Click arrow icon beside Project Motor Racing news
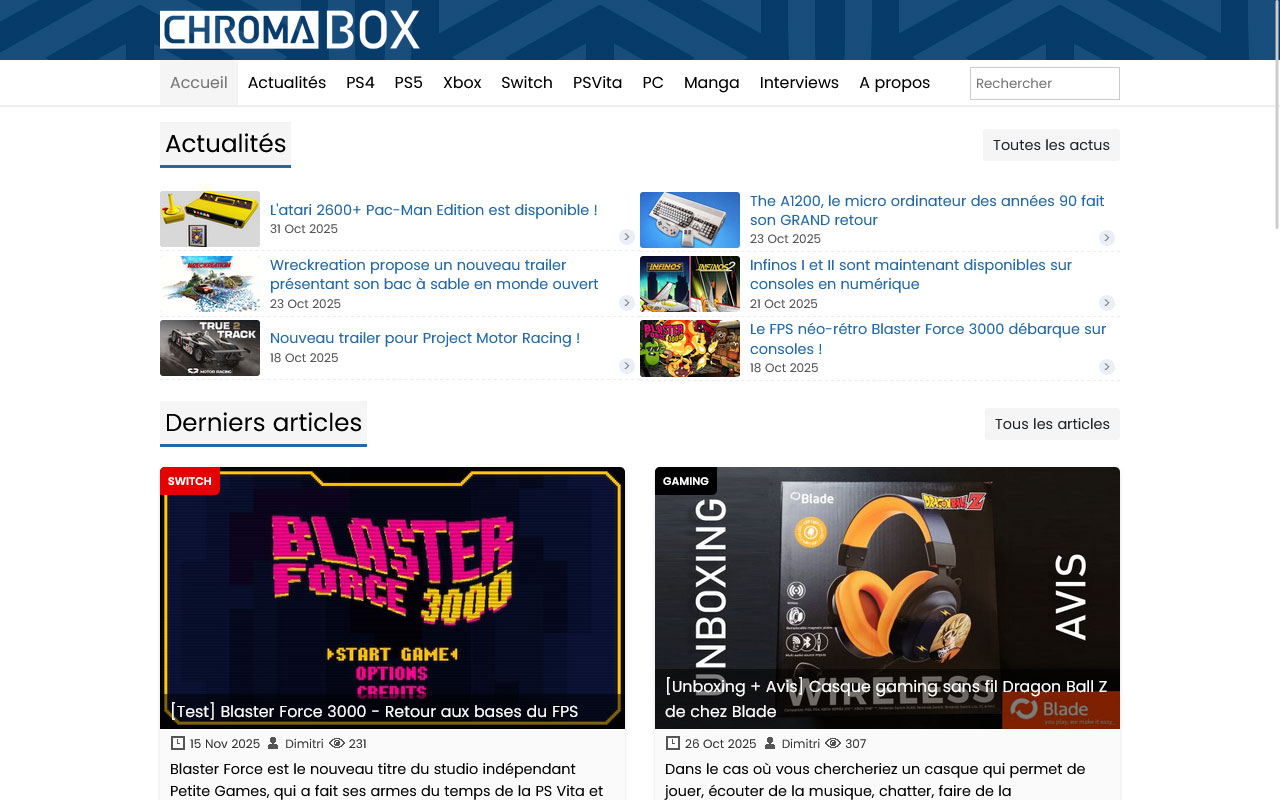The image size is (1280, 800). tap(627, 366)
